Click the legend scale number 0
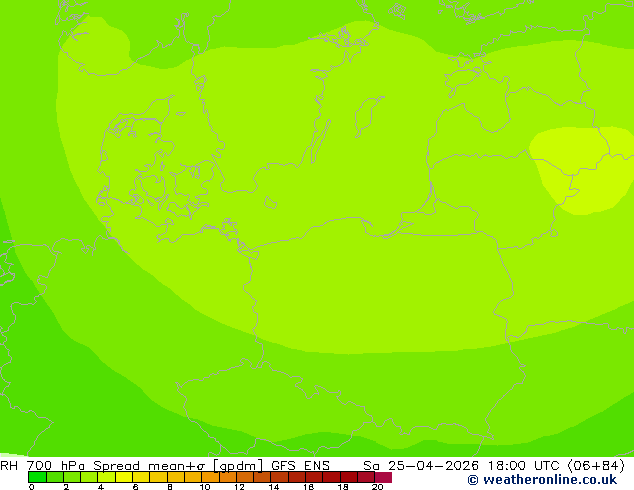This screenshot has width=634, height=490. click(32, 487)
